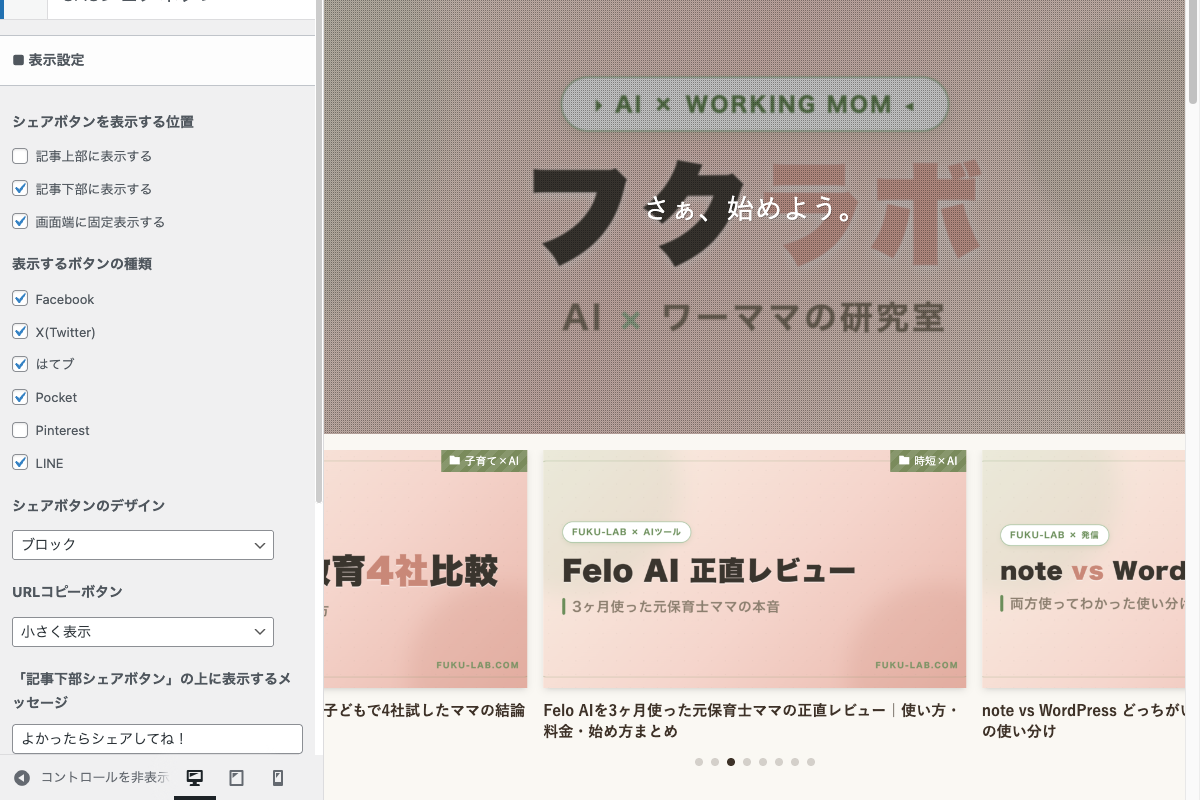Toggle the LINE checkbox
This screenshot has height=800, width=1200.
20,463
